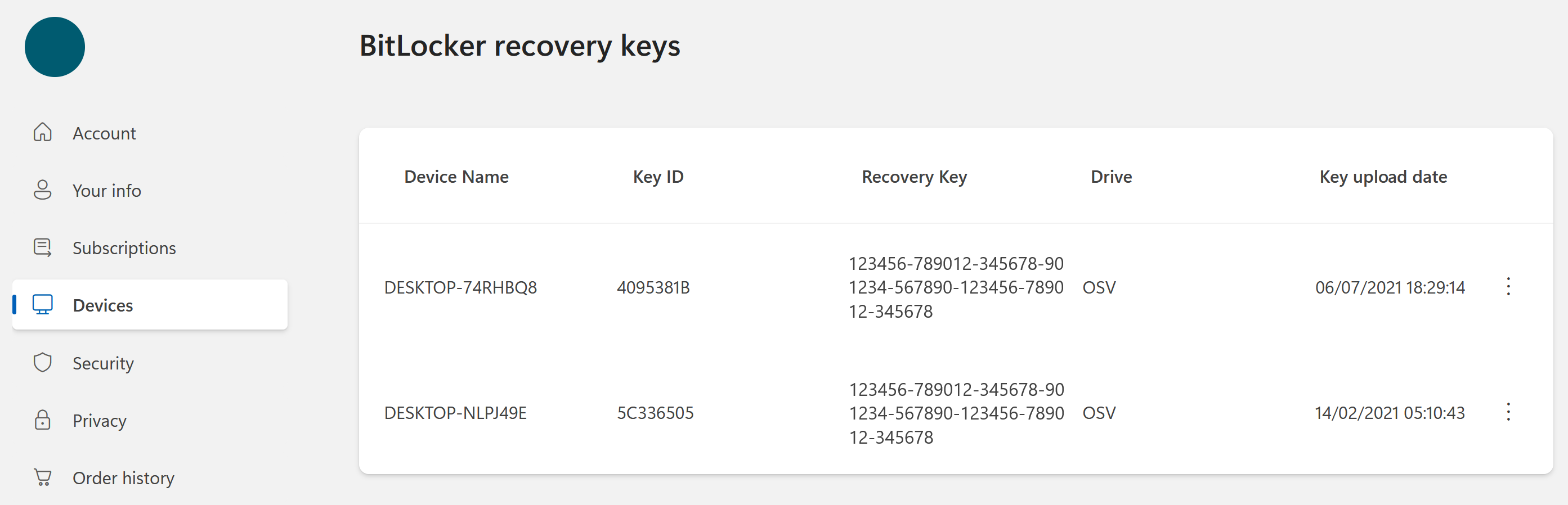The height and width of the screenshot is (505, 1568).
Task: Select Privacy in the sidebar navigation
Action: 99,420
